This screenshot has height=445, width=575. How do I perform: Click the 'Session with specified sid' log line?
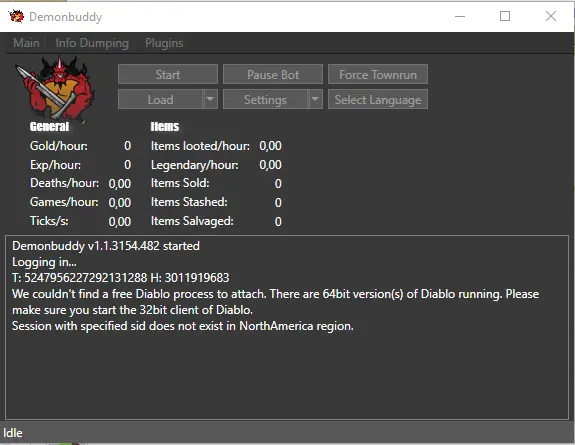point(183,326)
